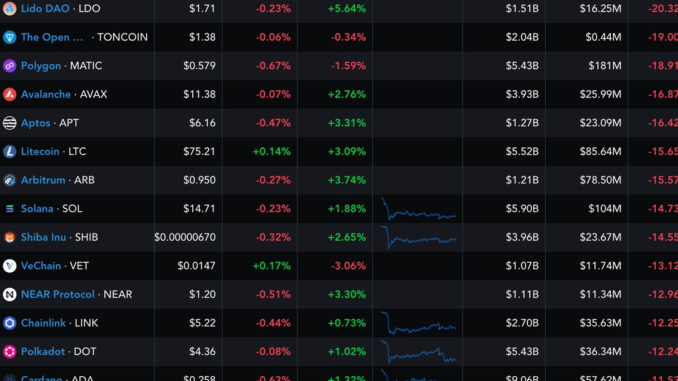Click the Toncoin diamond logo icon
The image size is (678, 381).
pyautogui.click(x=10, y=37)
